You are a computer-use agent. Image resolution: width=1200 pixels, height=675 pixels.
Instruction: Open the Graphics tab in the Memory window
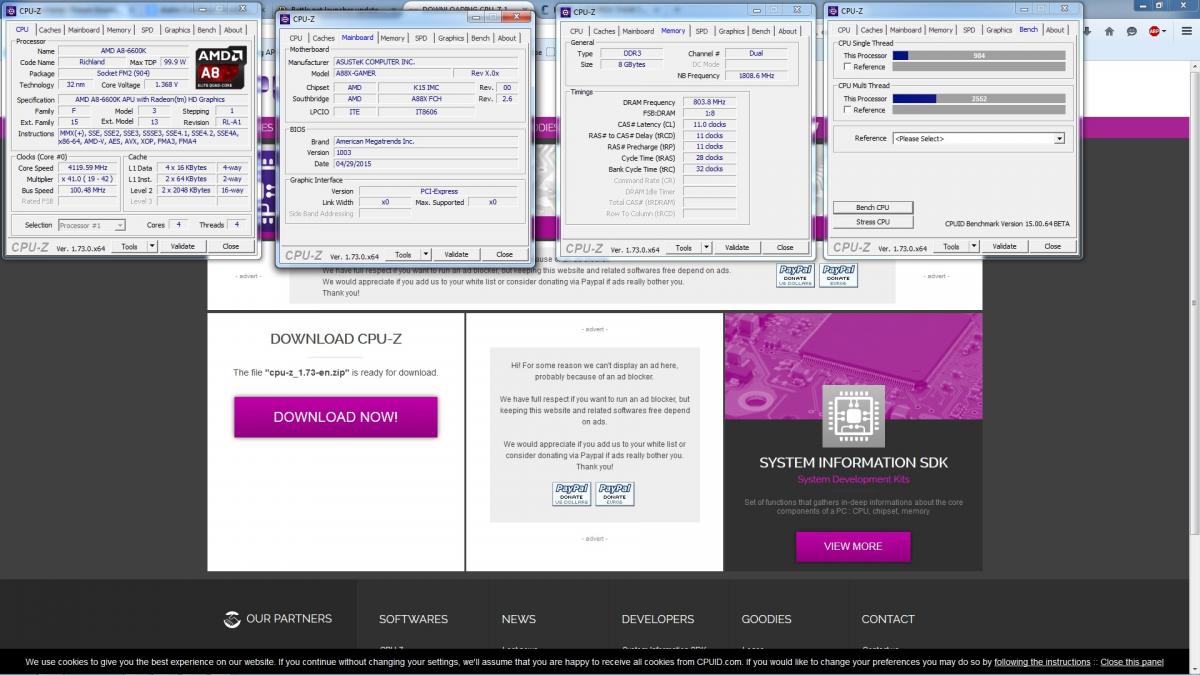[732, 31]
